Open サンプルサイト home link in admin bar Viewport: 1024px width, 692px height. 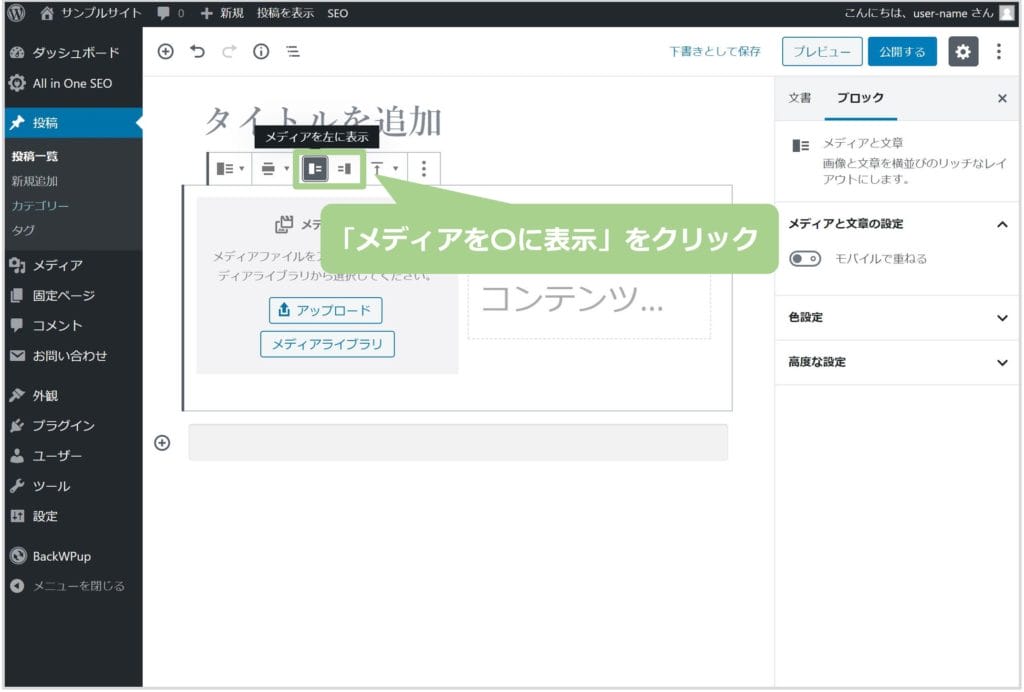pos(90,13)
